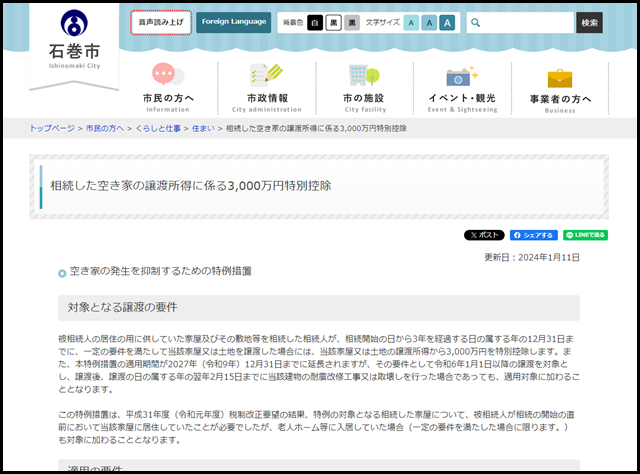Screen dimensions: 640x474
Task: Open the 市の施設 menu label
Action: click(x=364, y=98)
